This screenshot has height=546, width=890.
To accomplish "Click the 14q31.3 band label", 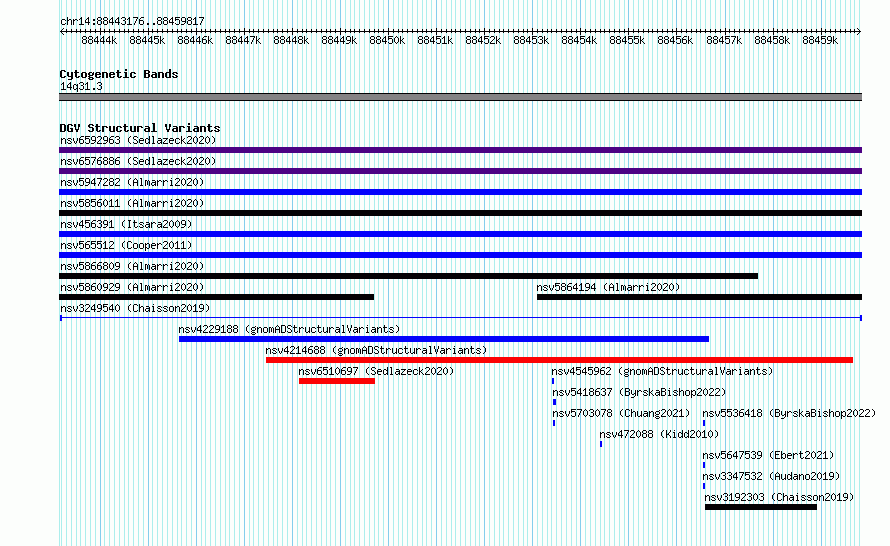I will click(81, 86).
